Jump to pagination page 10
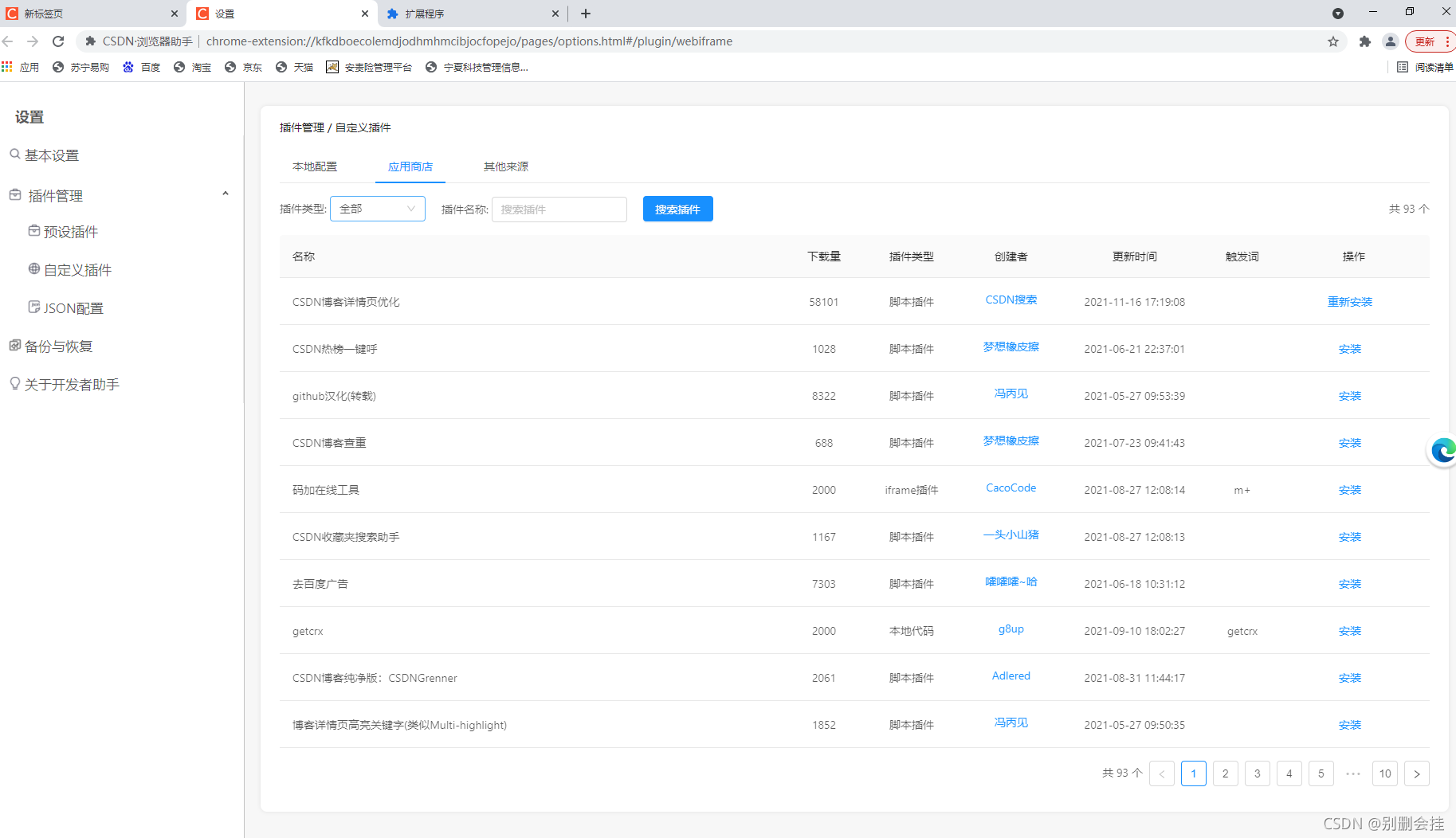1456x838 pixels. pos(1385,773)
